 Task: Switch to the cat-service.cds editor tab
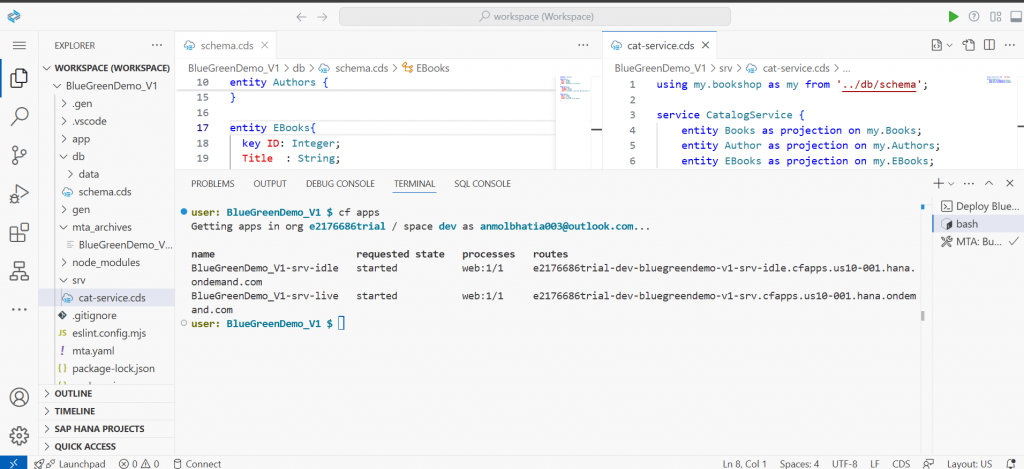click(x=660, y=45)
